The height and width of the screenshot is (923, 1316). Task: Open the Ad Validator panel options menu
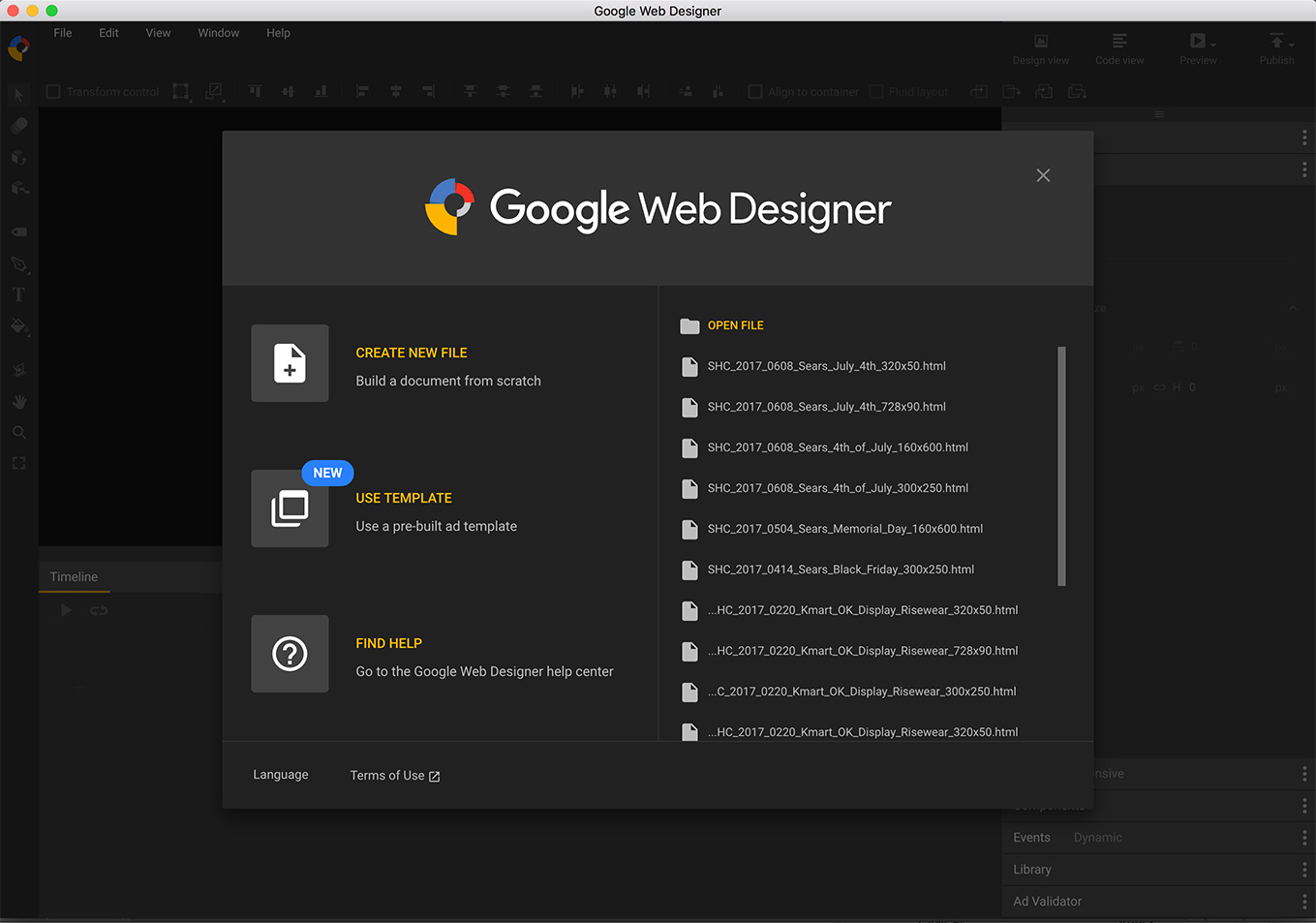(1304, 902)
